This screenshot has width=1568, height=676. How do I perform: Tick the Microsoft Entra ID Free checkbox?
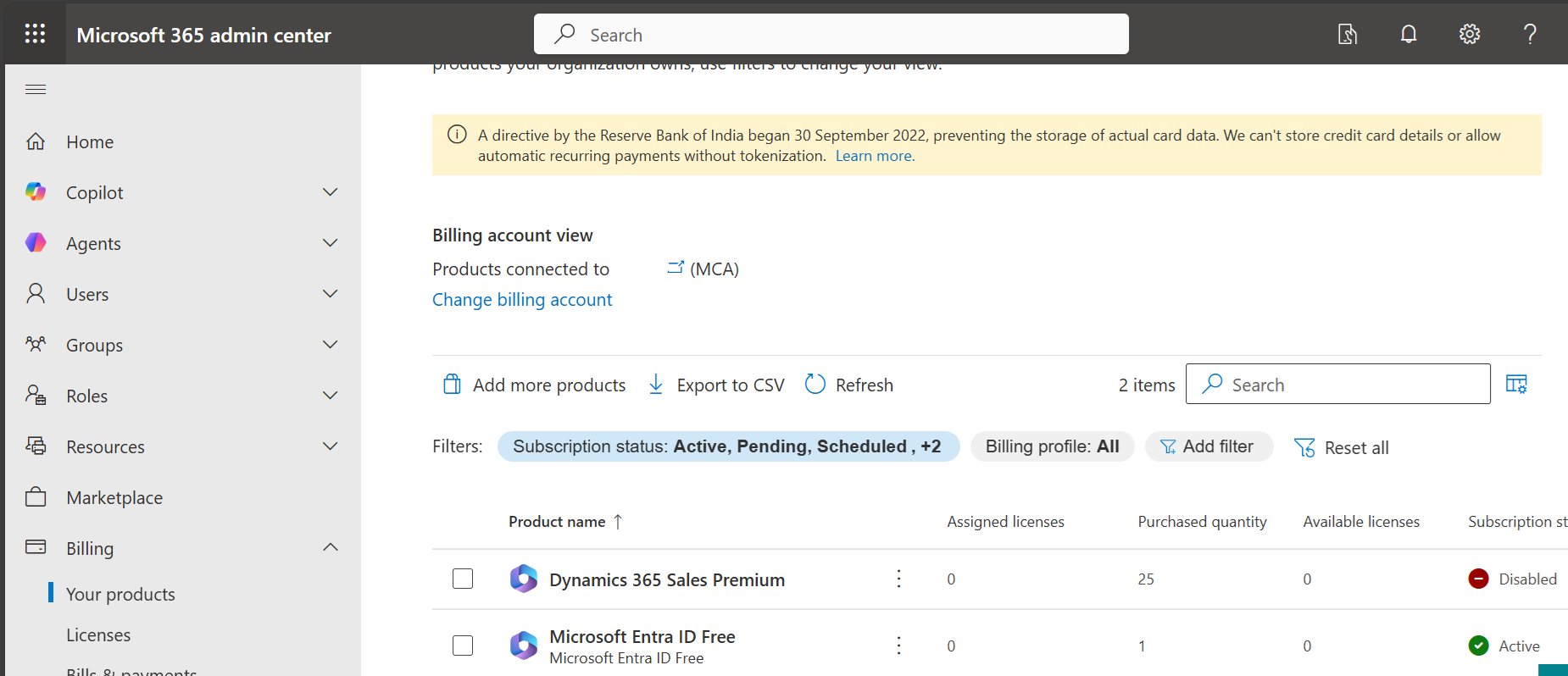point(463,646)
